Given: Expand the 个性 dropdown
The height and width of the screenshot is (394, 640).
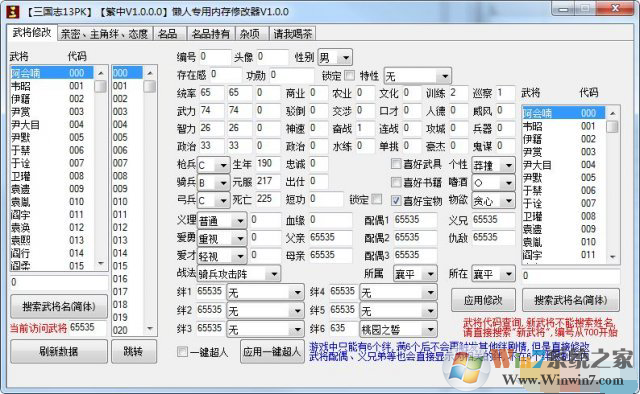Looking at the screenshot, I should click(x=493, y=165).
